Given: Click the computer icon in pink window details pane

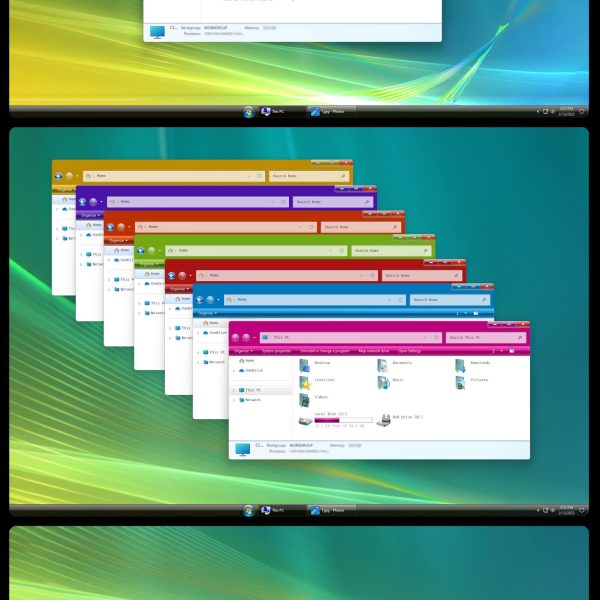Looking at the screenshot, I should (243, 450).
